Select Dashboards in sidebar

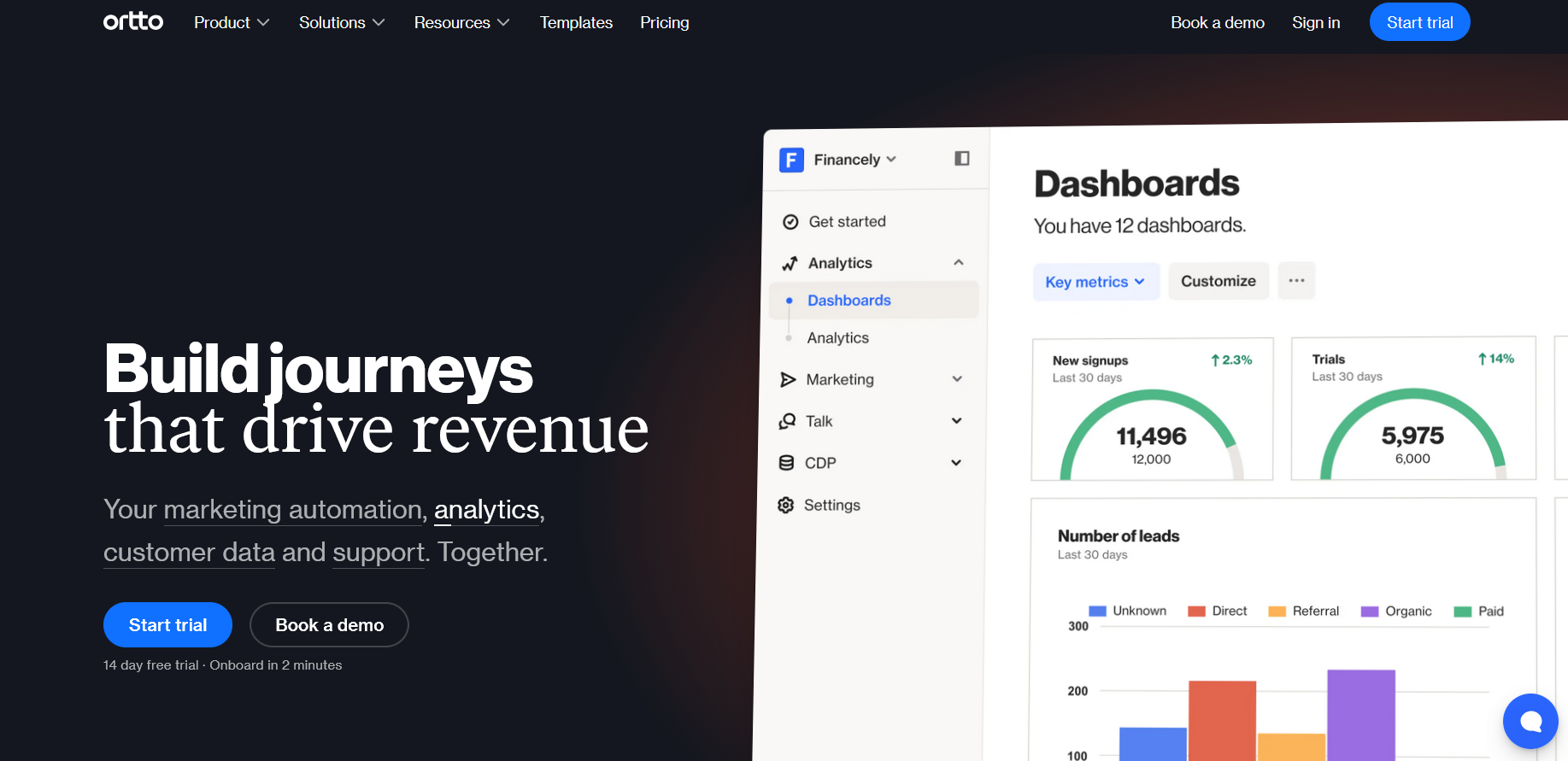click(874, 301)
